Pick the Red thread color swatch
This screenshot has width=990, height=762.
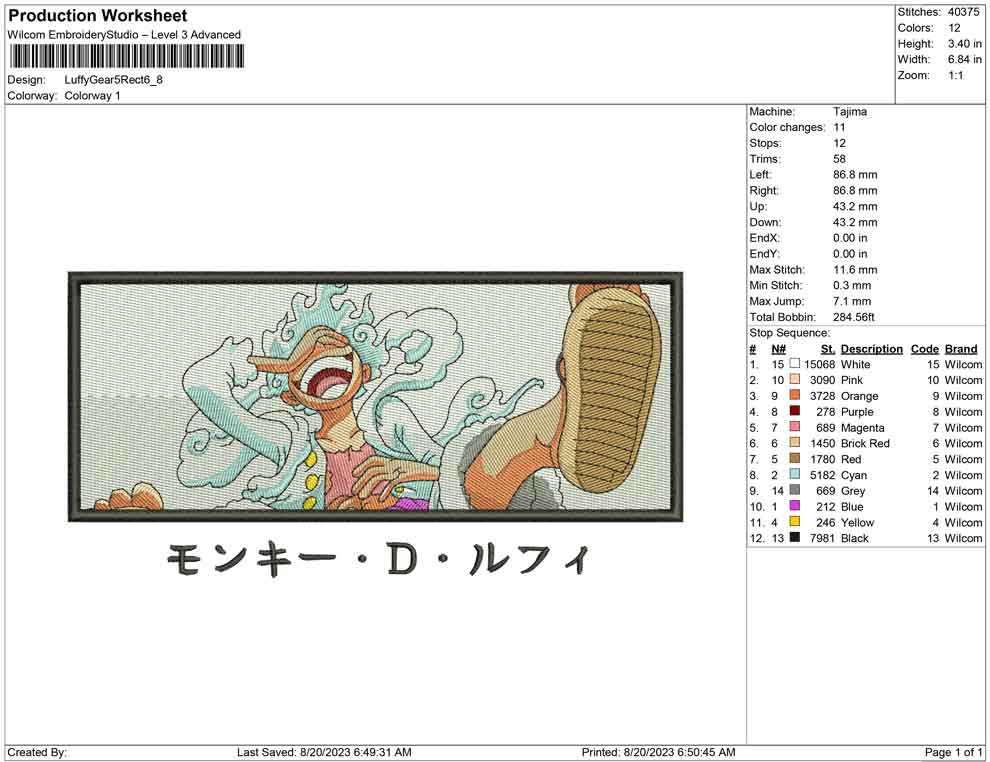click(794, 458)
